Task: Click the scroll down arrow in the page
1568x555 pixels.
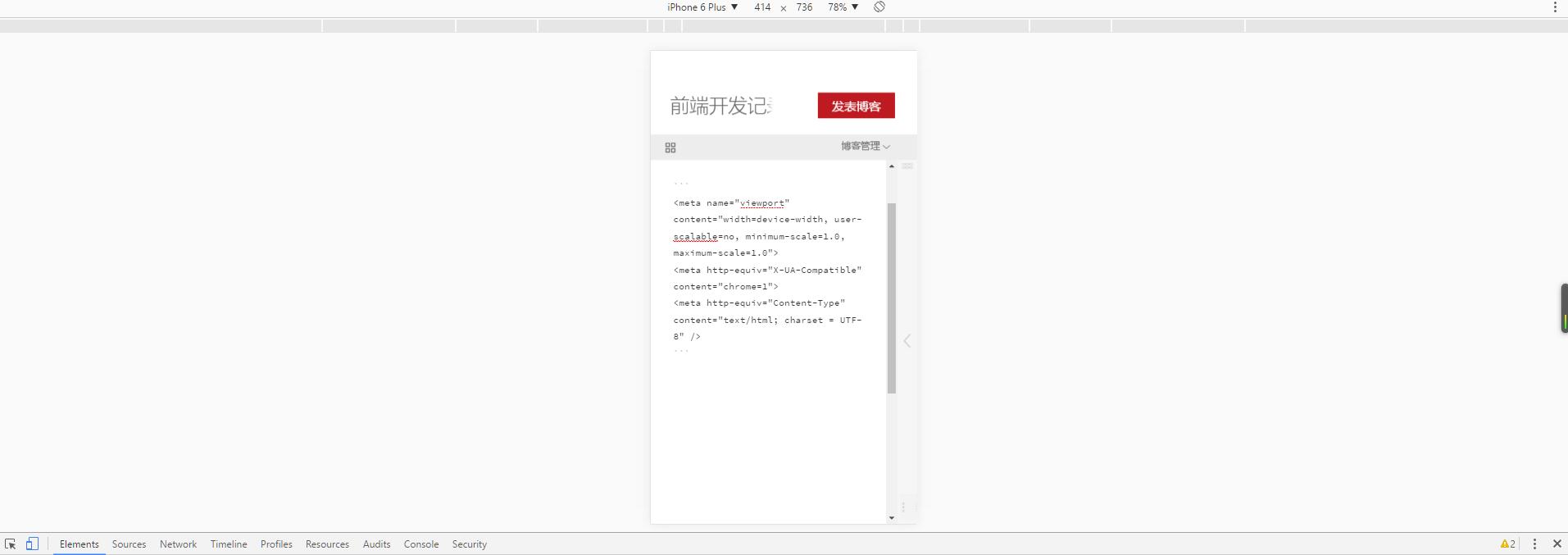Action: (892, 518)
